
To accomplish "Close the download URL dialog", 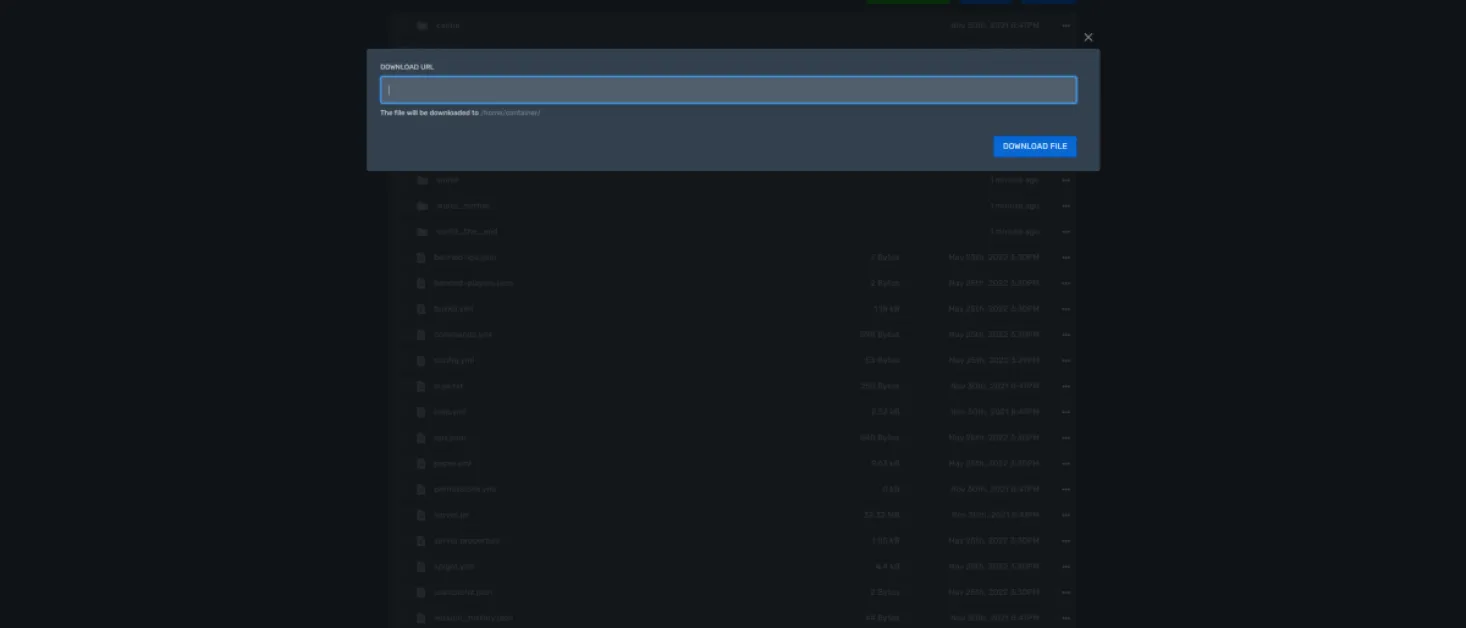I will click(x=1088, y=38).
